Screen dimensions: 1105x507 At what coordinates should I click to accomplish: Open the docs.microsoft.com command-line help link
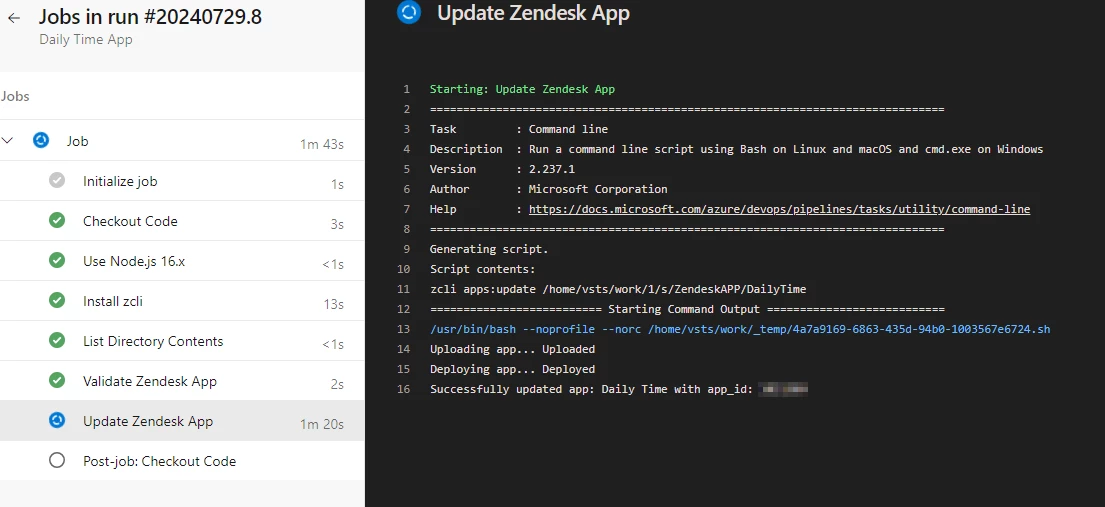pyautogui.click(x=779, y=209)
